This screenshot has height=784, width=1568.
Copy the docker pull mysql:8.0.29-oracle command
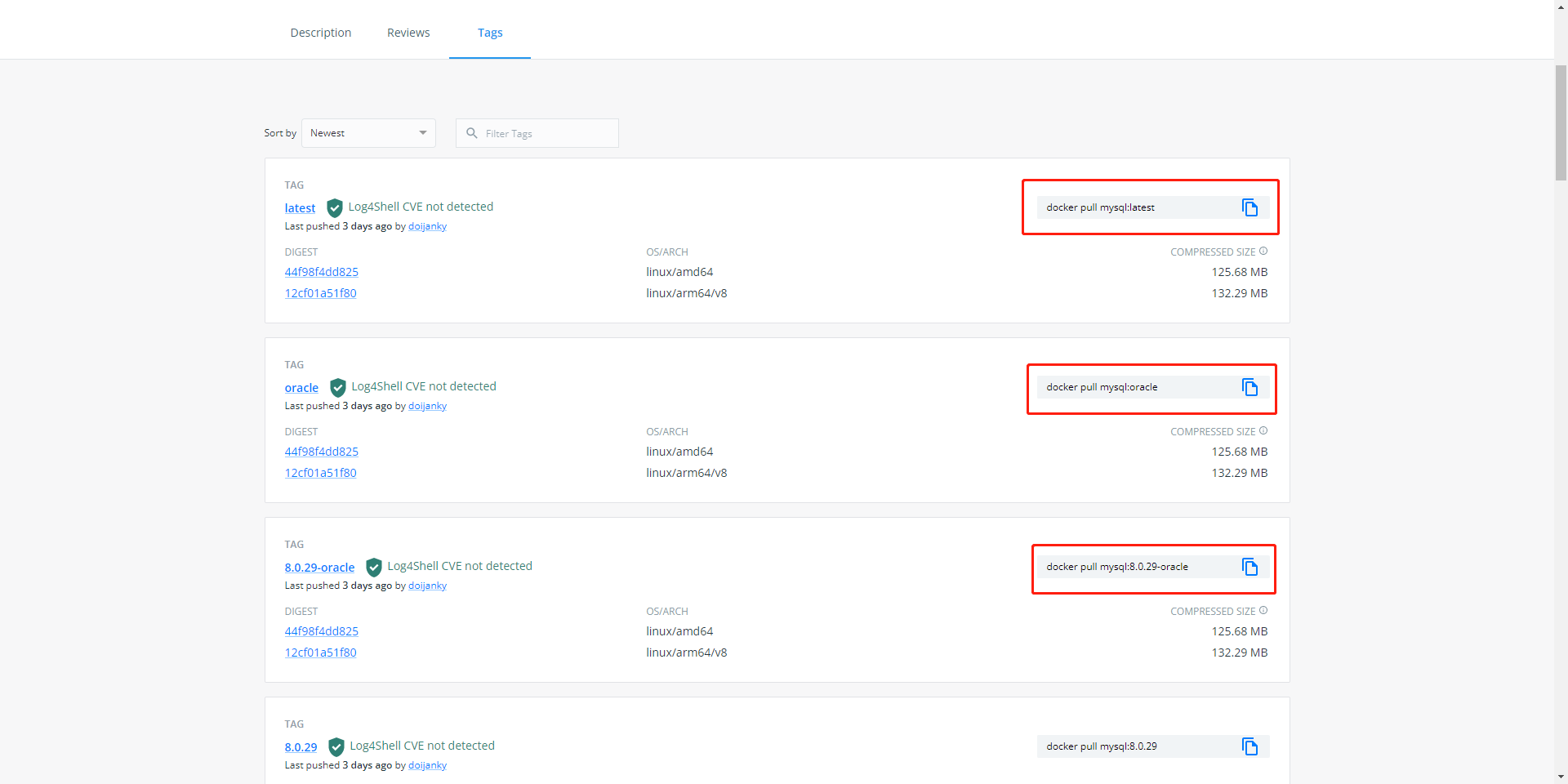click(1249, 567)
